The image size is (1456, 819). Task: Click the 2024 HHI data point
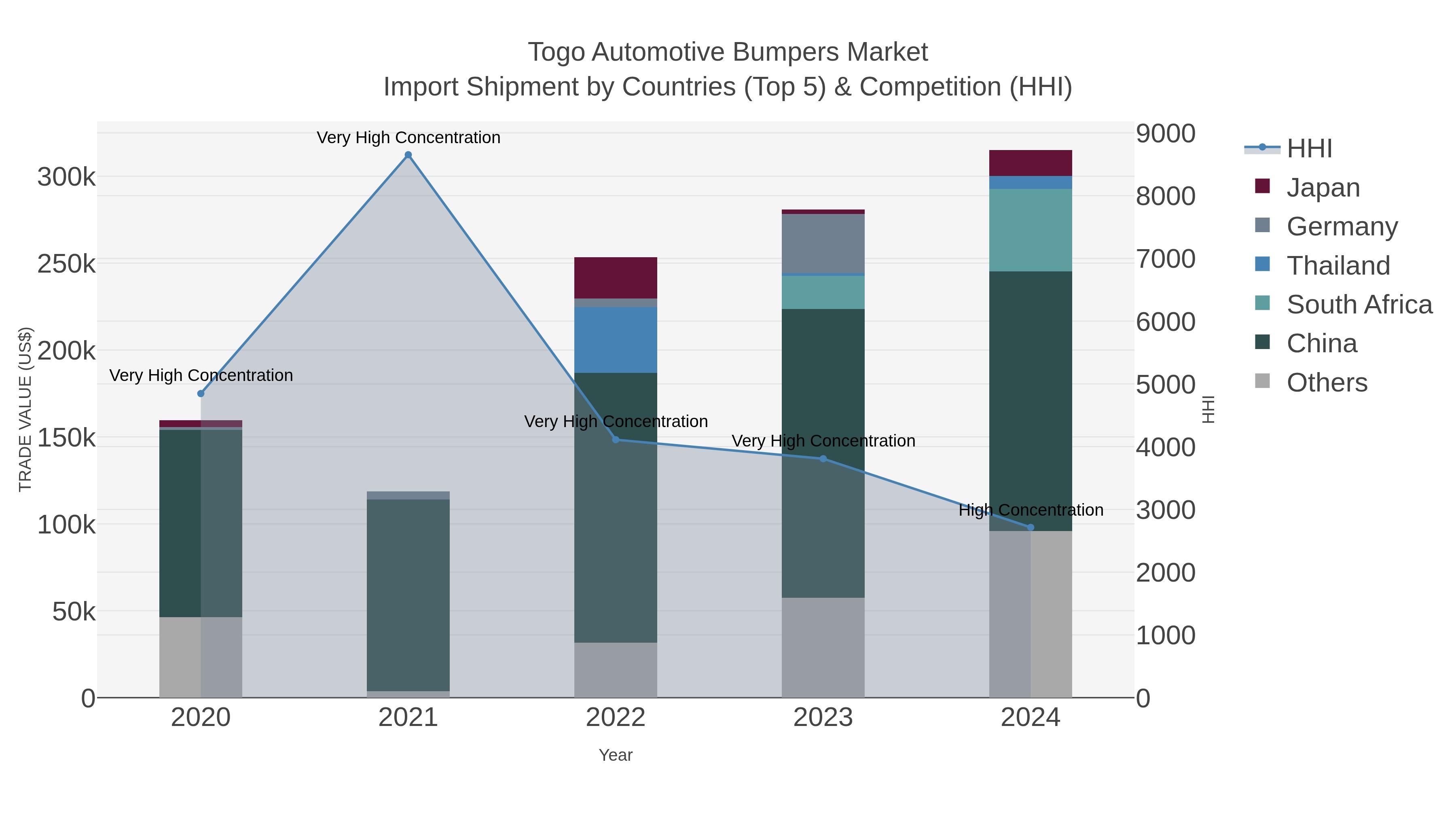tap(1031, 527)
